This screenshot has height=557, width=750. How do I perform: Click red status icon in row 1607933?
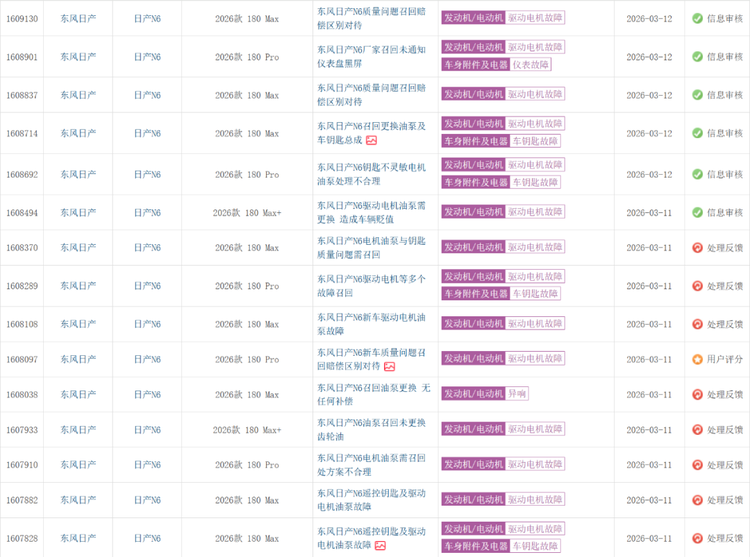pyautogui.click(x=697, y=430)
